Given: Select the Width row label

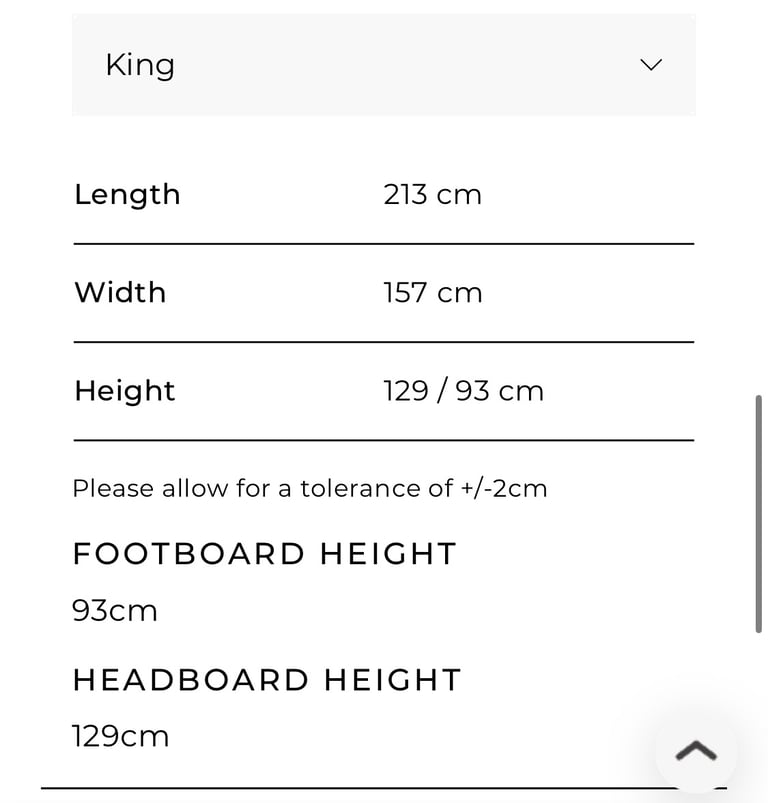Looking at the screenshot, I should point(120,292).
